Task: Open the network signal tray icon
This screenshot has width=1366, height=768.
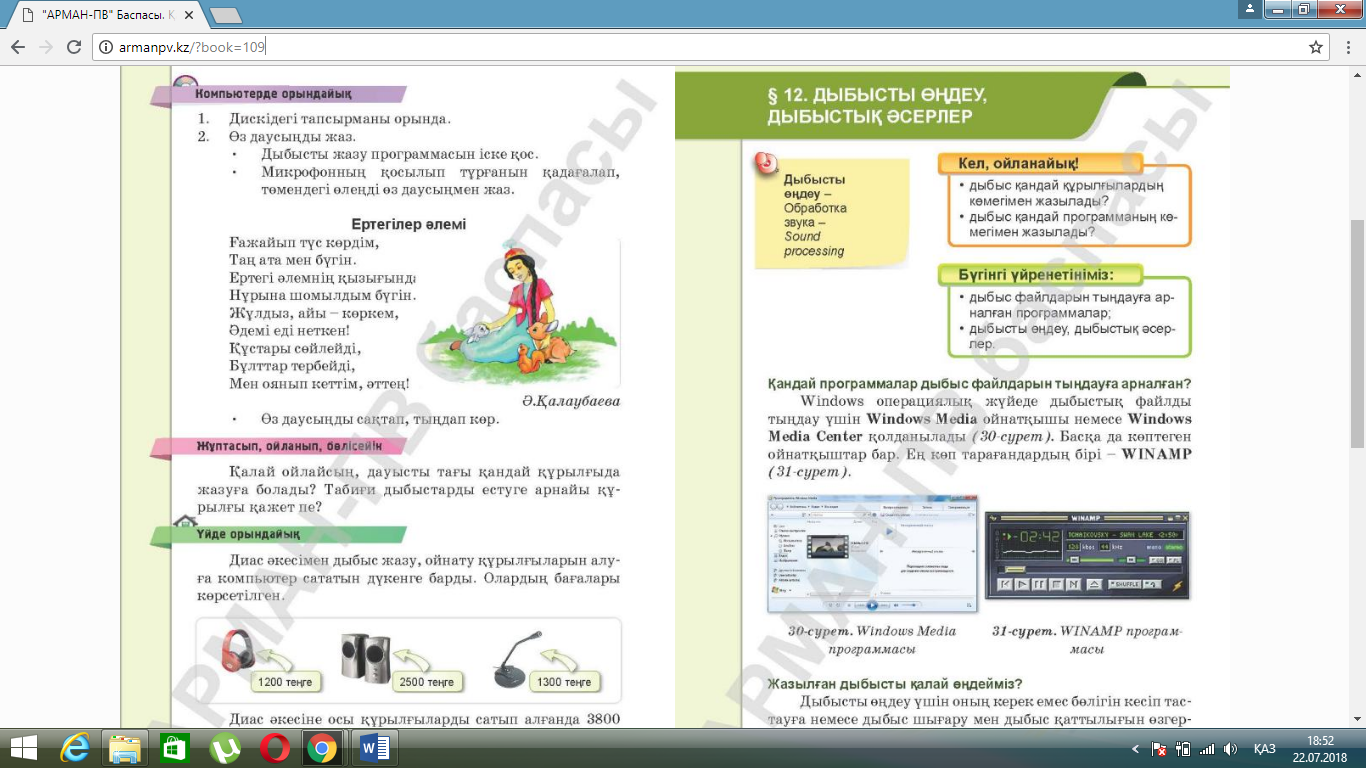Action: (1207, 749)
